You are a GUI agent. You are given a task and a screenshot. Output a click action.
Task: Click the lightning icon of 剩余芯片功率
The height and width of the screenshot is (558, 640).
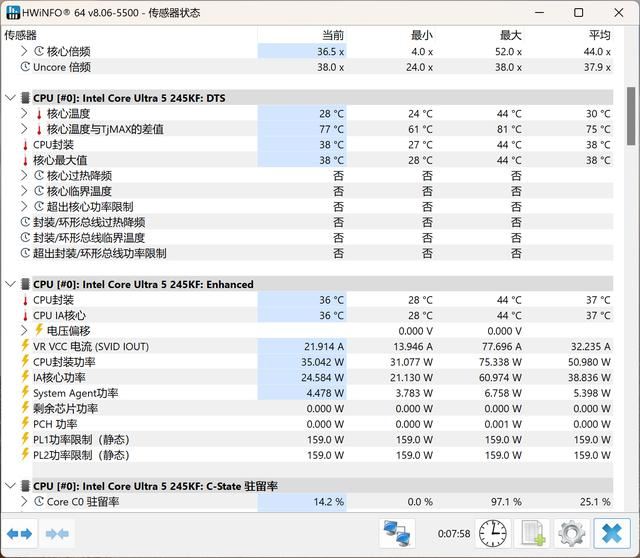click(25, 408)
